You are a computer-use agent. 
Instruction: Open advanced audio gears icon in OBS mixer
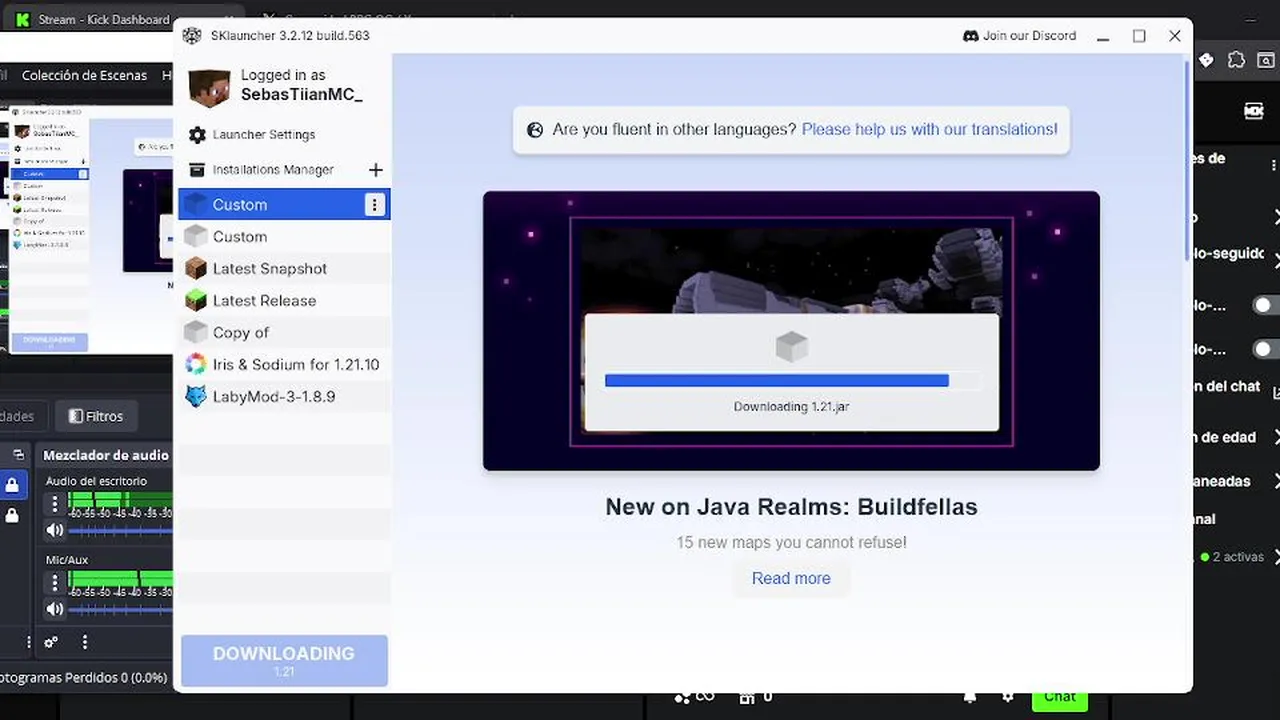click(x=51, y=642)
